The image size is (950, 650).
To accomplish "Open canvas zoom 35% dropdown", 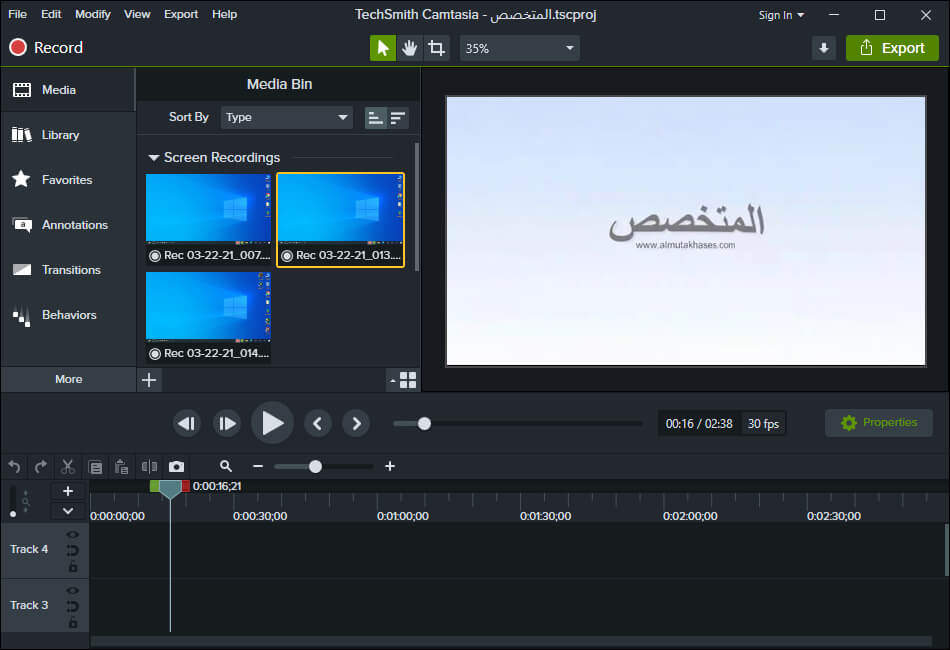I will pyautogui.click(x=519, y=48).
